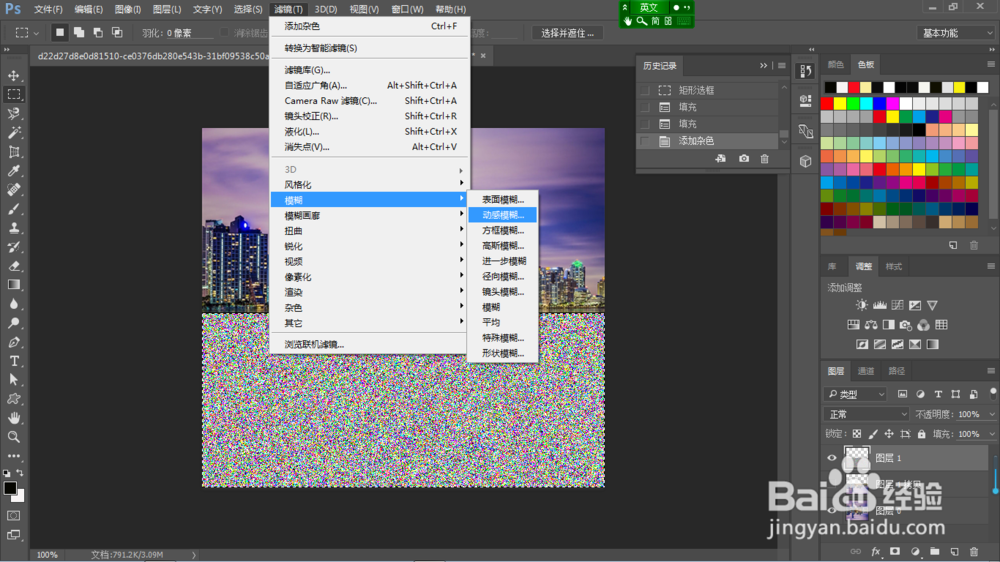Screen dimensions: 1000x562
Task: Click zoom level 100% field in status bar
Action: tap(47, 555)
